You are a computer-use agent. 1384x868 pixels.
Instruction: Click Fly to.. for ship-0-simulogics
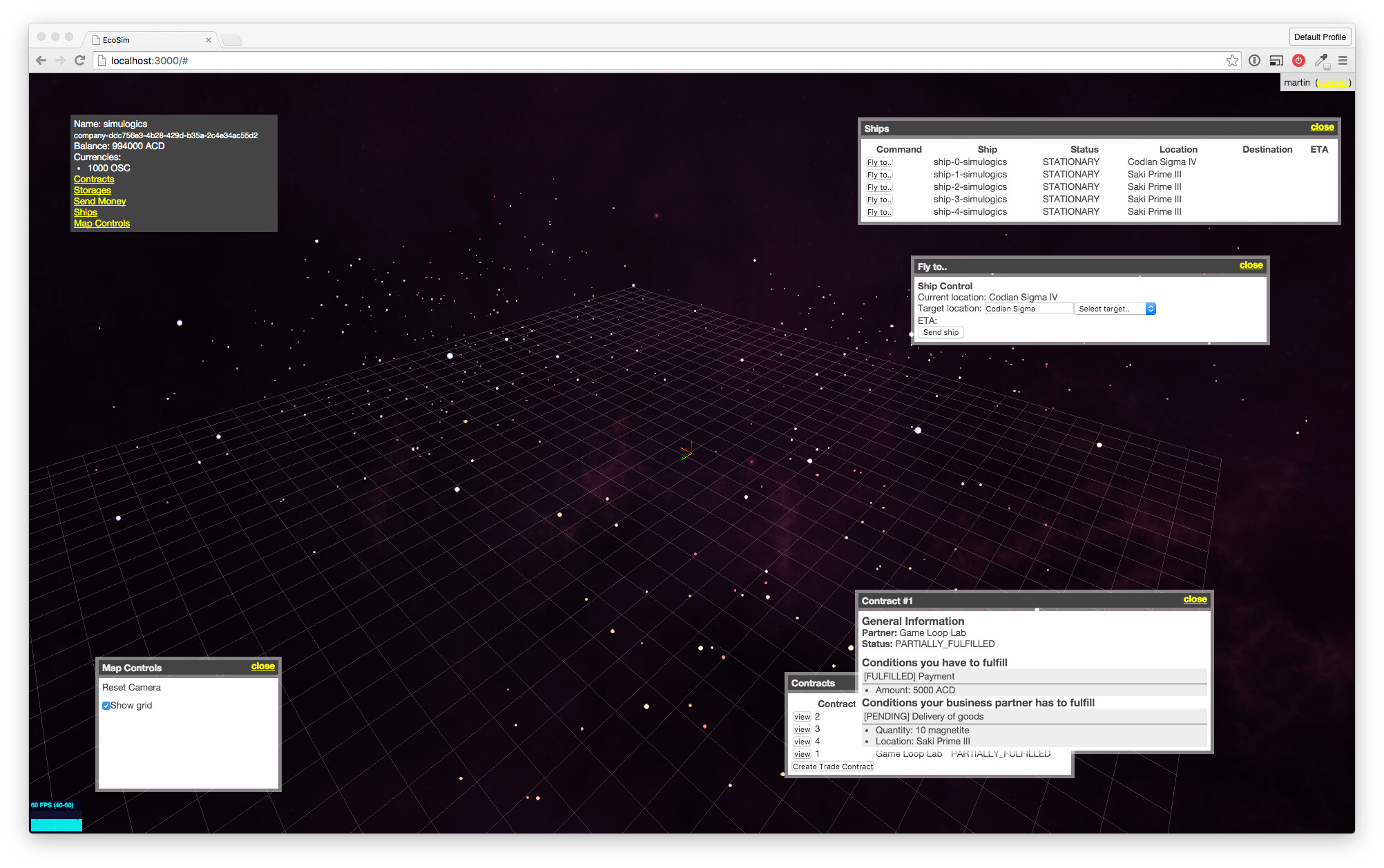coord(879,162)
